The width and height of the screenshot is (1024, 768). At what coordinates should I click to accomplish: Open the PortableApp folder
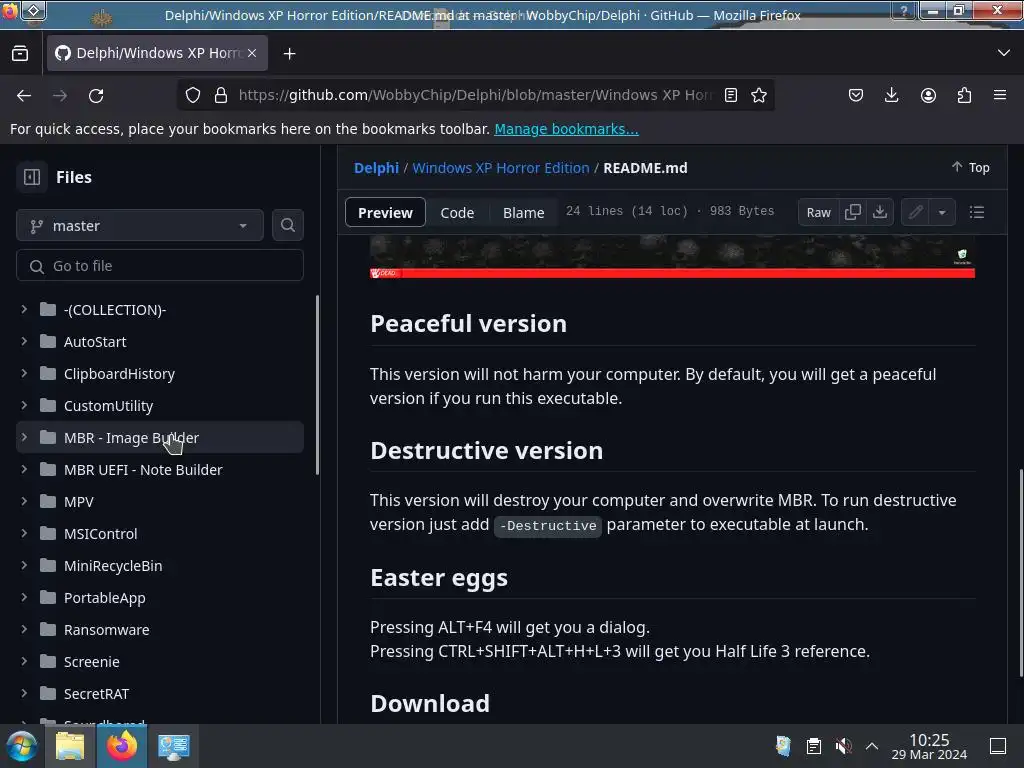(x=104, y=598)
